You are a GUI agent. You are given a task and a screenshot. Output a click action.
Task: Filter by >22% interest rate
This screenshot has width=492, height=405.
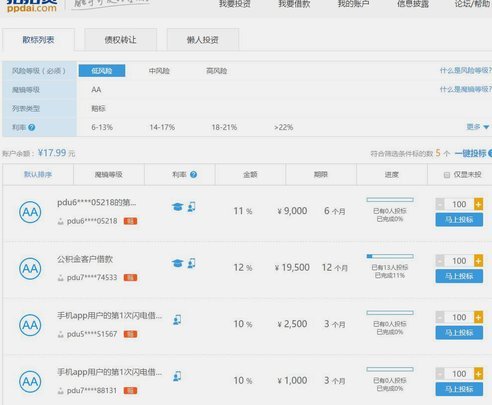point(284,127)
